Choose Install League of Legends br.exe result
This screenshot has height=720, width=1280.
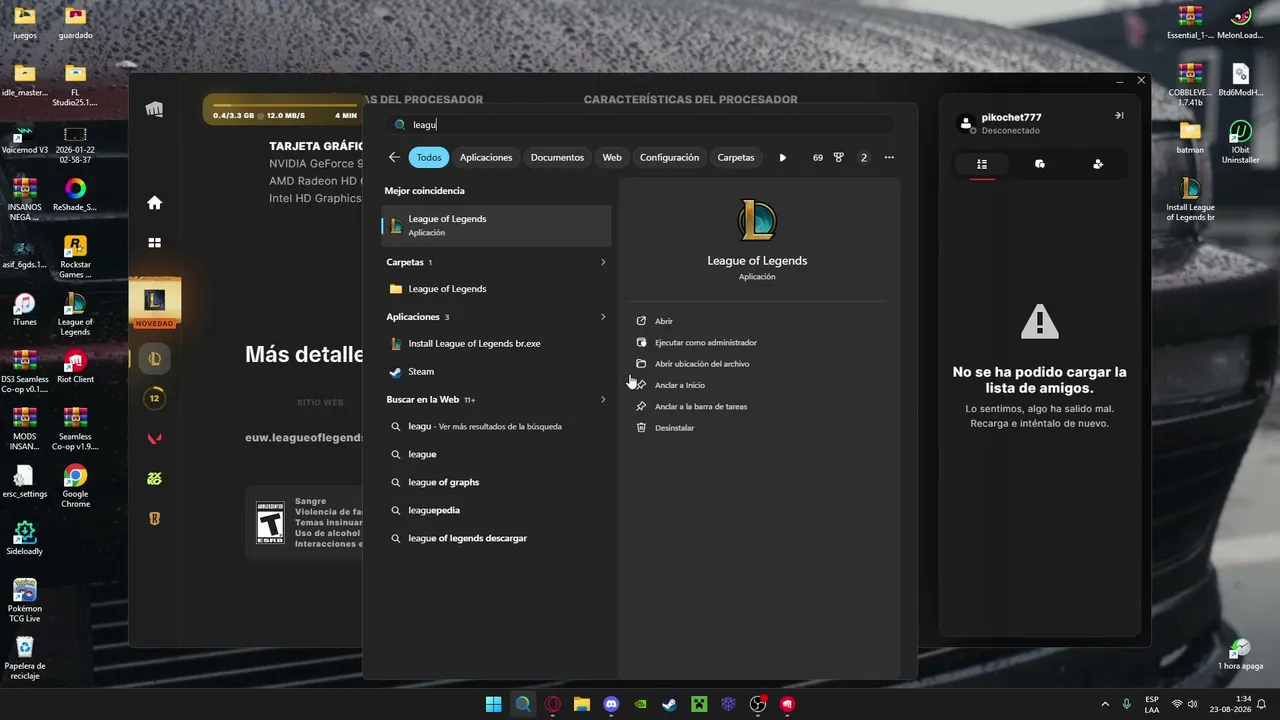[496, 343]
